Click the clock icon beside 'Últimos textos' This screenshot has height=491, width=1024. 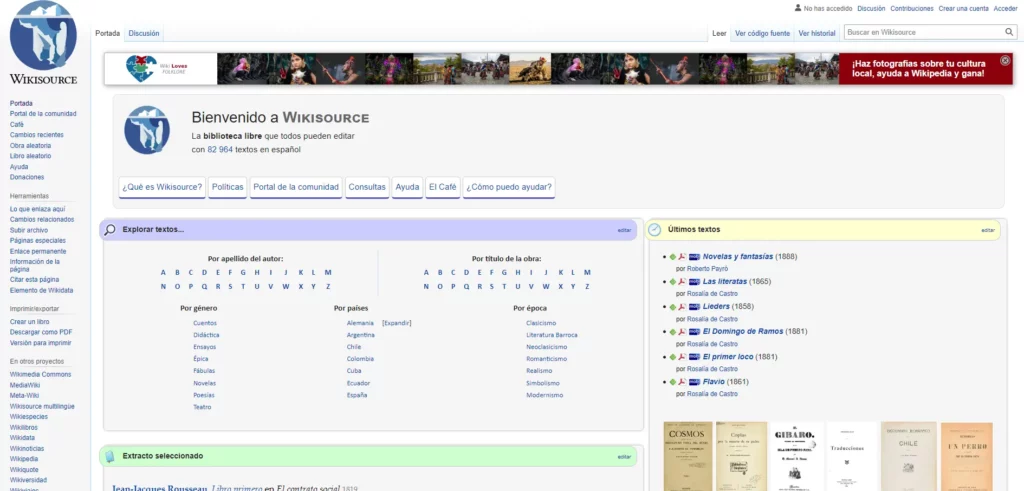coord(654,230)
